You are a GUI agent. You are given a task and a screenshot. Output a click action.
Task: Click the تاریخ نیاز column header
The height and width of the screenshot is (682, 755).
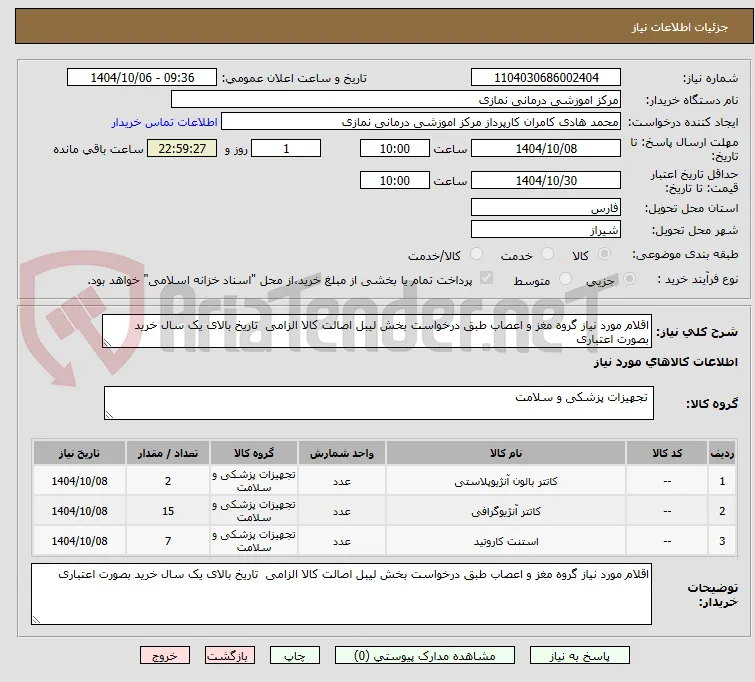tap(79, 453)
